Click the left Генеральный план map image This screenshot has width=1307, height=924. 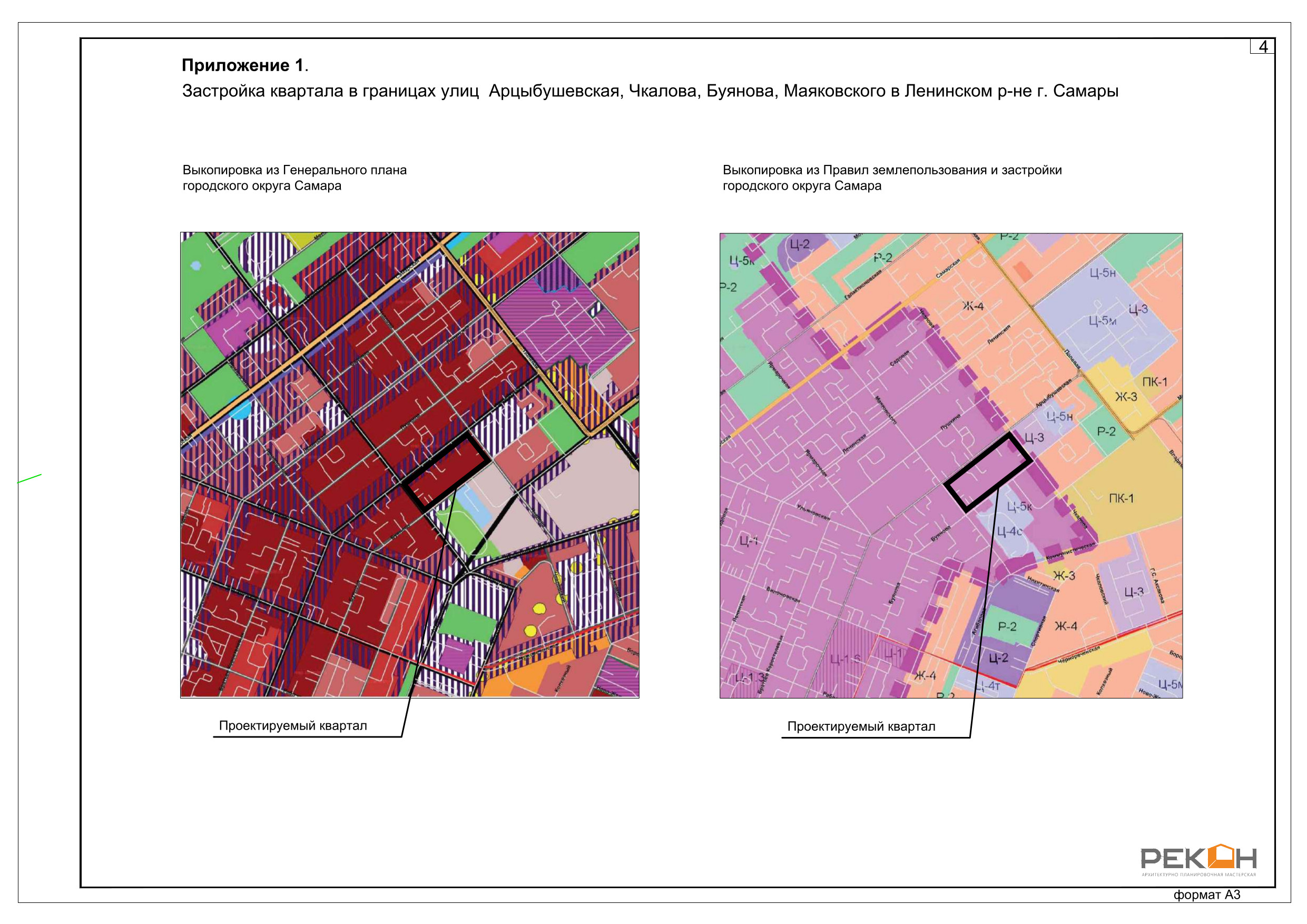point(409,465)
